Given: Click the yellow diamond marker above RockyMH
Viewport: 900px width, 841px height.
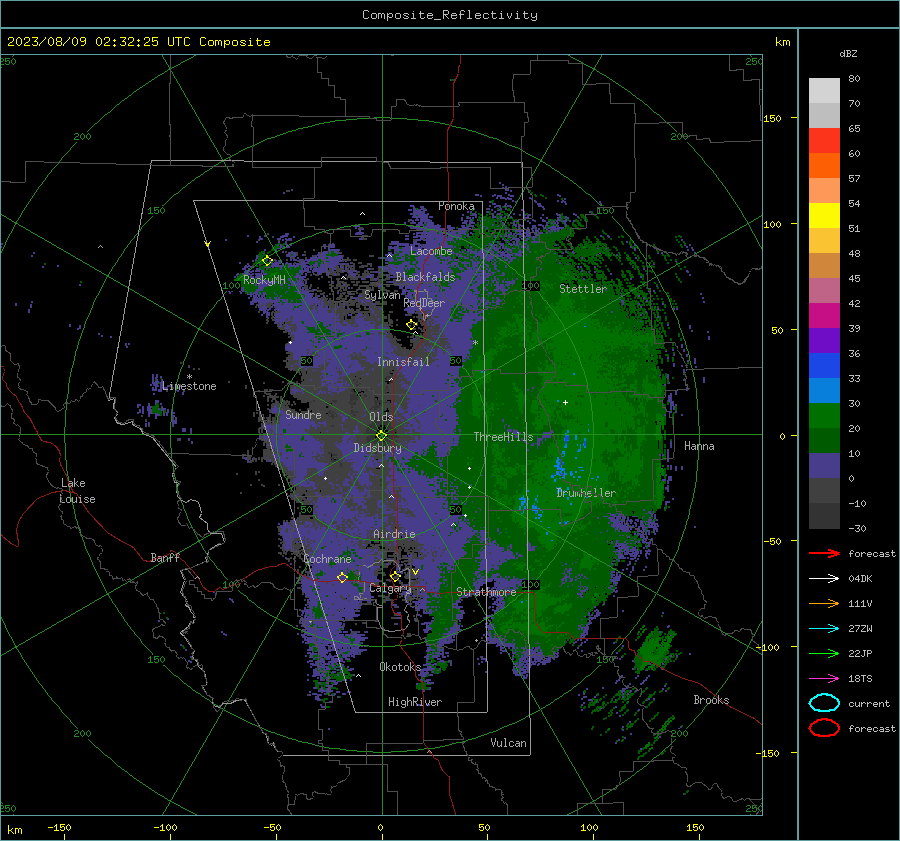Looking at the screenshot, I should point(267,261).
